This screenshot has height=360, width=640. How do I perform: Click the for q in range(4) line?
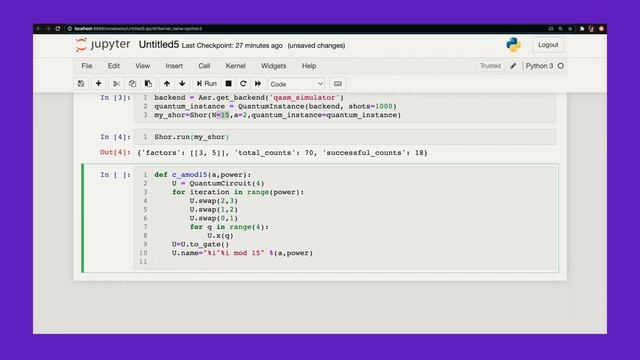tap(229, 227)
